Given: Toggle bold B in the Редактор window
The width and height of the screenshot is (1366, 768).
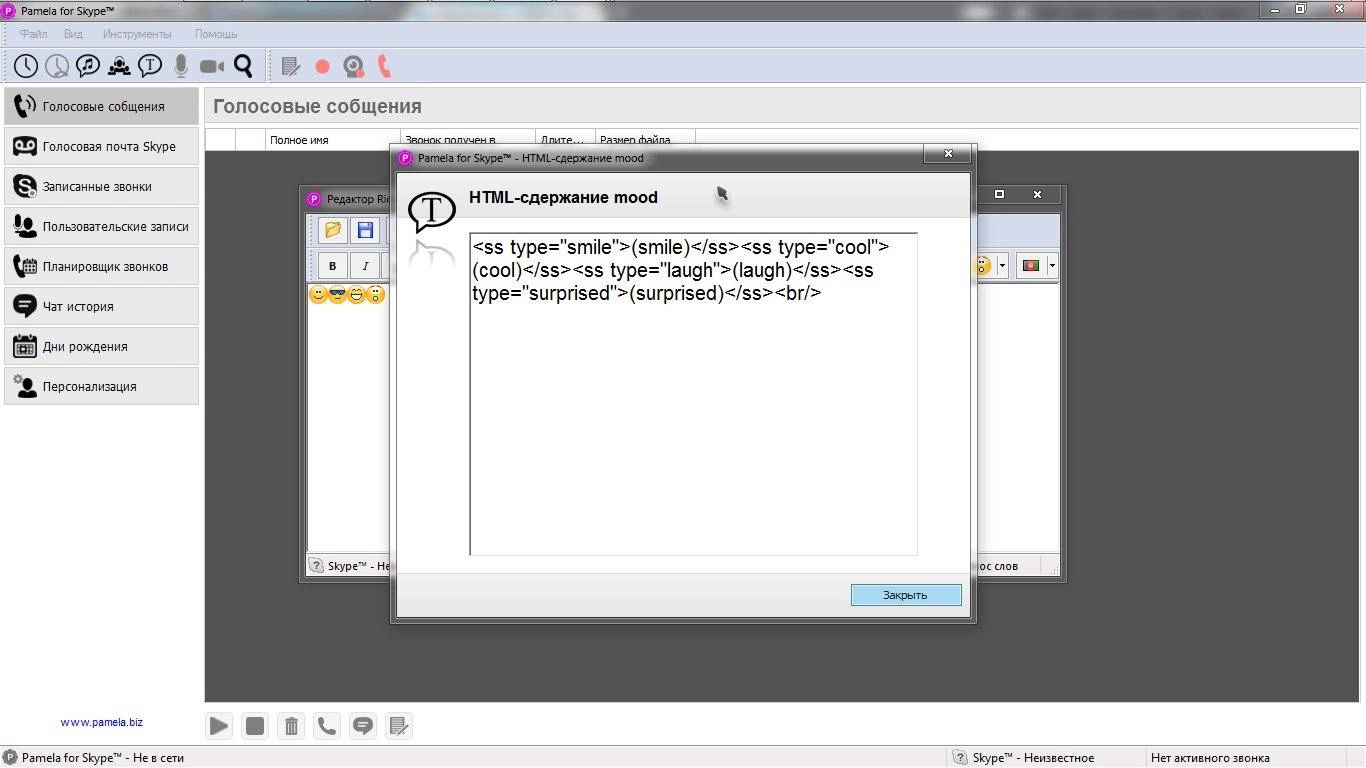Looking at the screenshot, I should [332, 266].
